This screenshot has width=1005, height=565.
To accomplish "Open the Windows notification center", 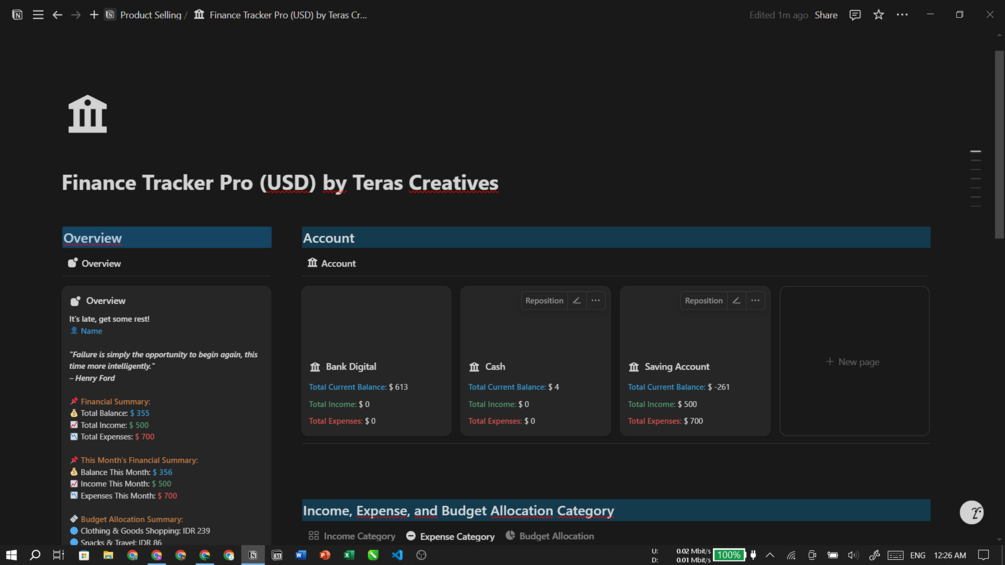I will pos(984,555).
